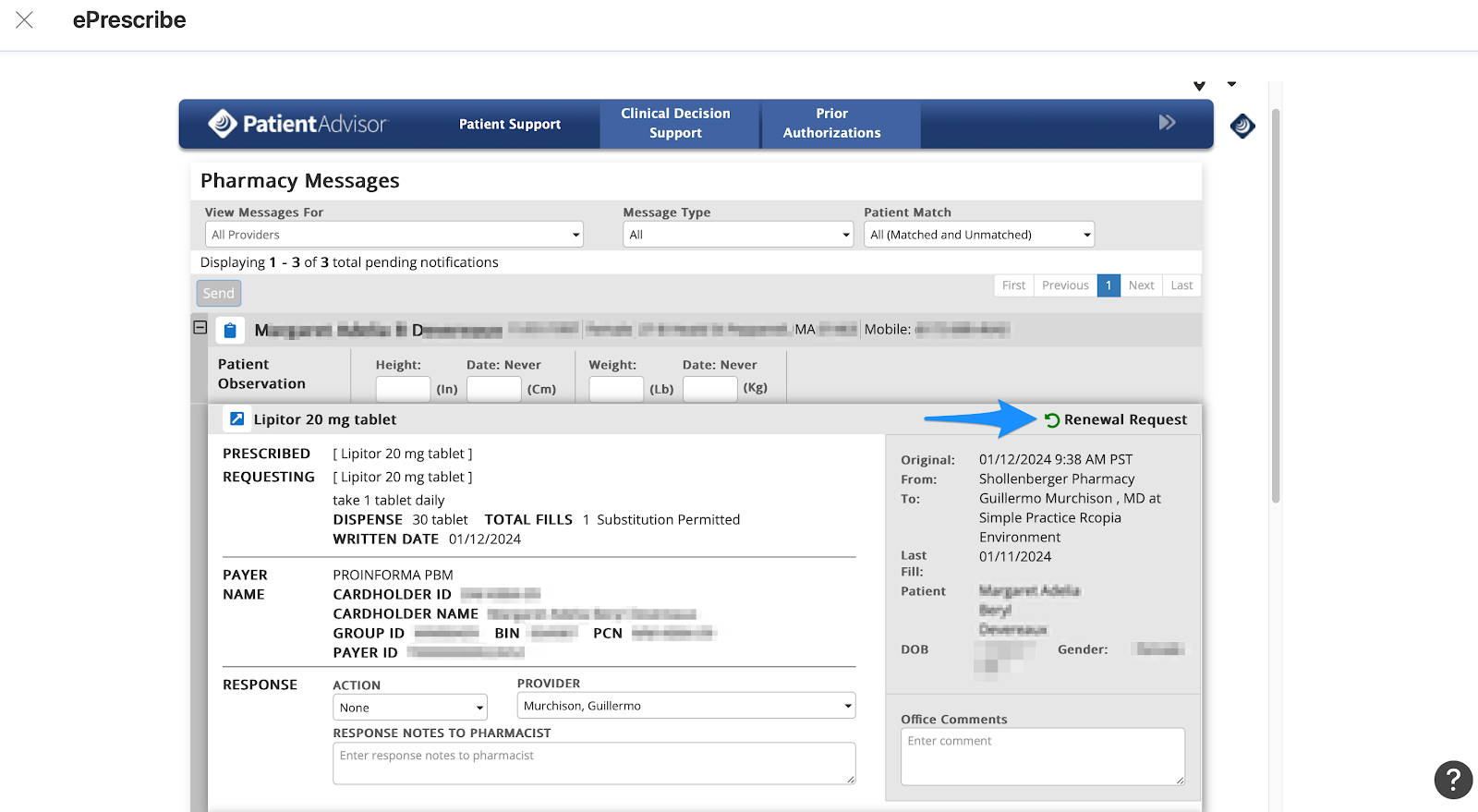Go to Previous page of messages
Screen dimensions: 1478x812
coord(1065,285)
